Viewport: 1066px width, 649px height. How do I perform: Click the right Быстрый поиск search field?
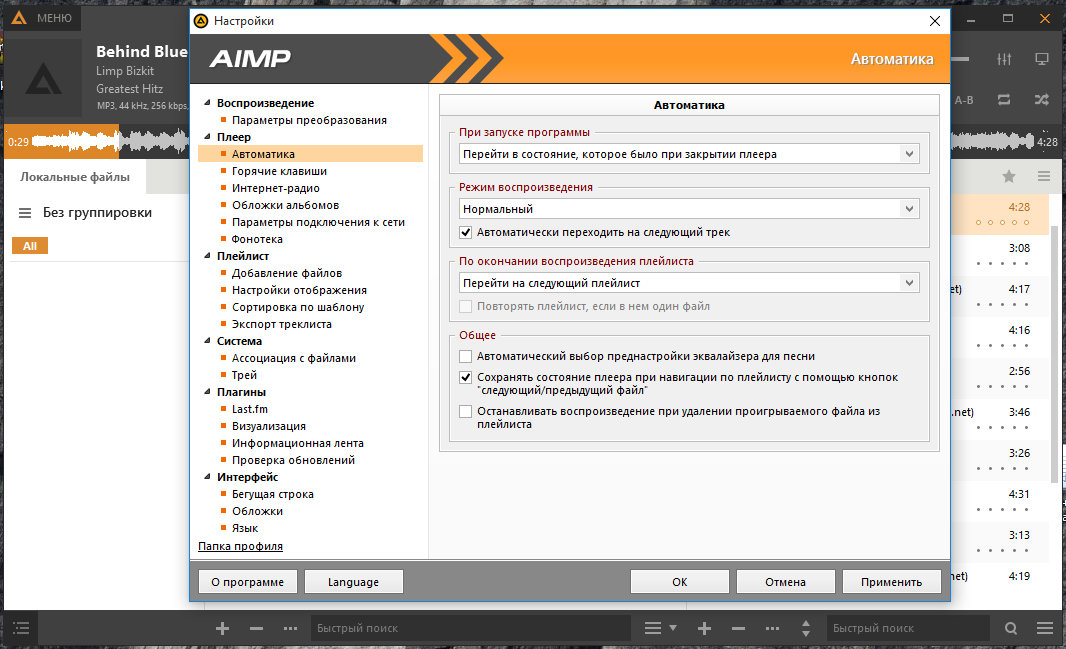click(x=908, y=629)
